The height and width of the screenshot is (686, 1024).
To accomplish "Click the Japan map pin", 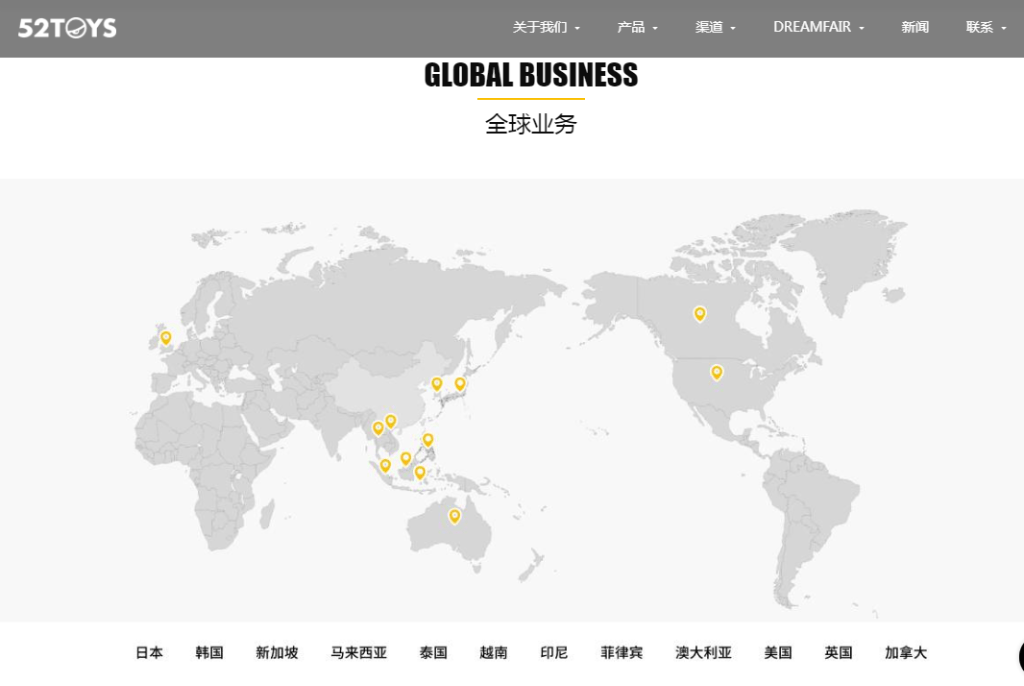I will [x=460, y=384].
